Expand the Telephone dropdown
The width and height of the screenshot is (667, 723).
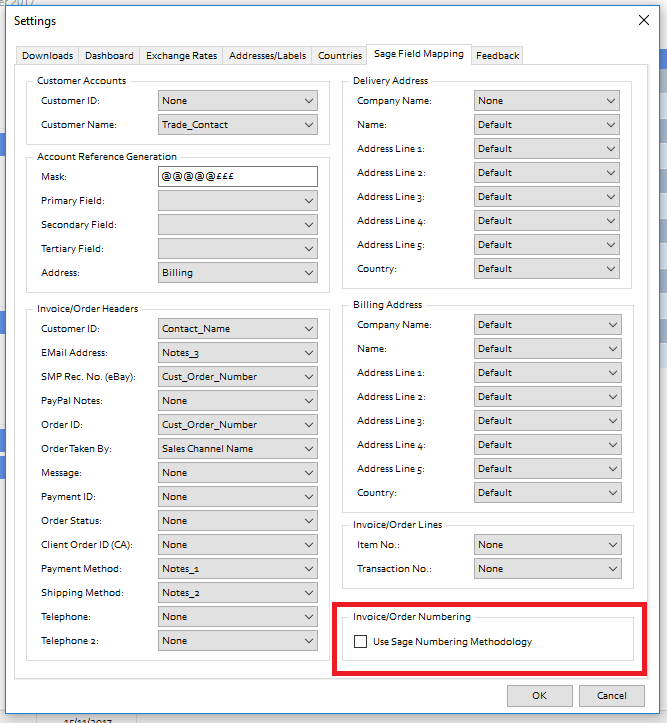point(238,616)
